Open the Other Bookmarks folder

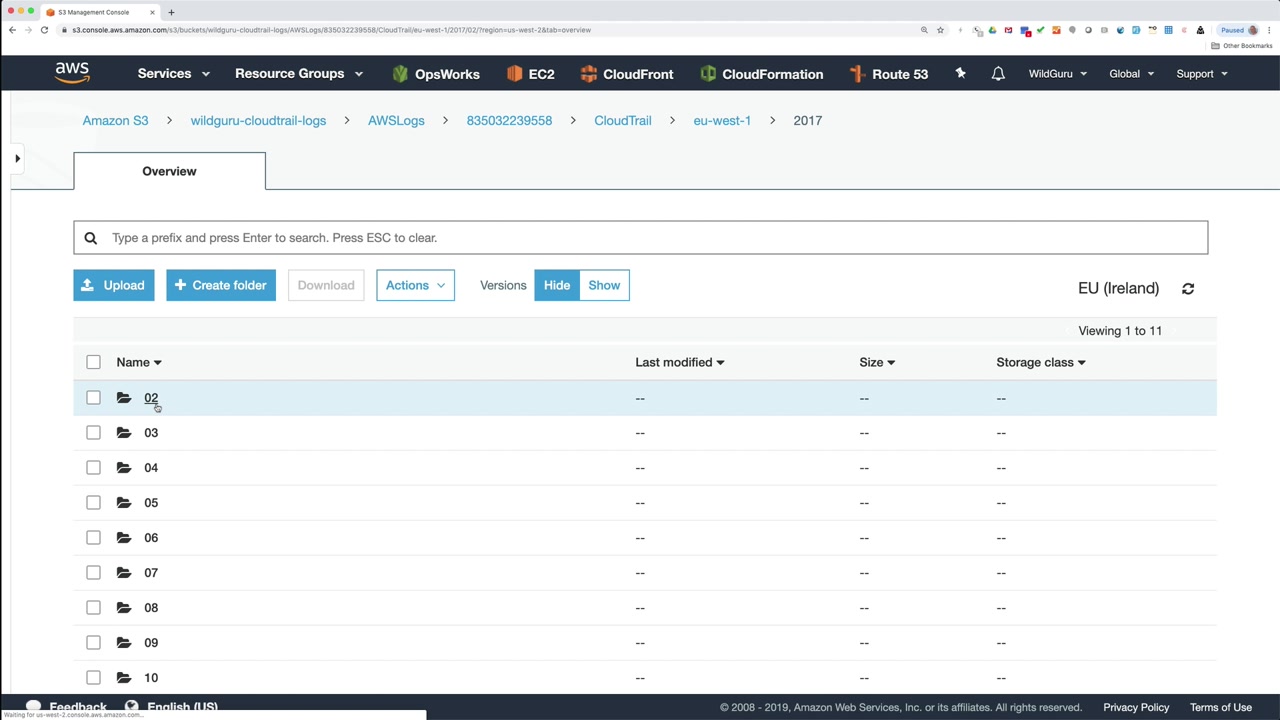point(1243,46)
